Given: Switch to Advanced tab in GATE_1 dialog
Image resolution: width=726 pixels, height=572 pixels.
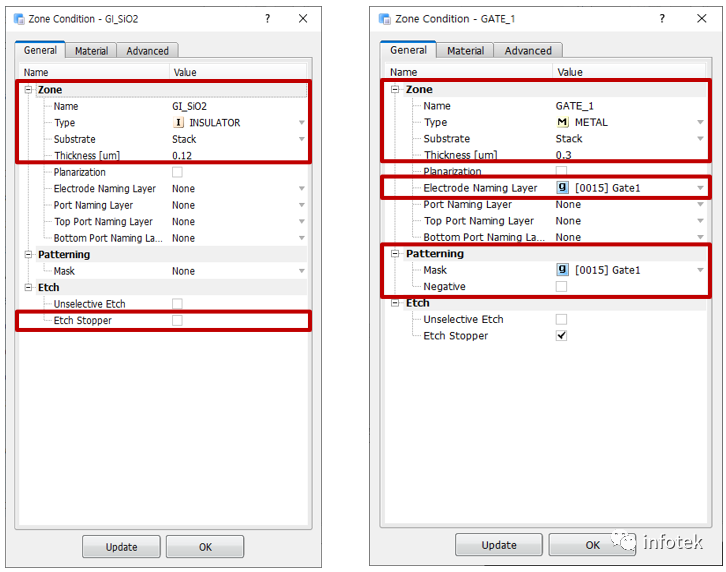Looking at the screenshot, I should click(528, 50).
